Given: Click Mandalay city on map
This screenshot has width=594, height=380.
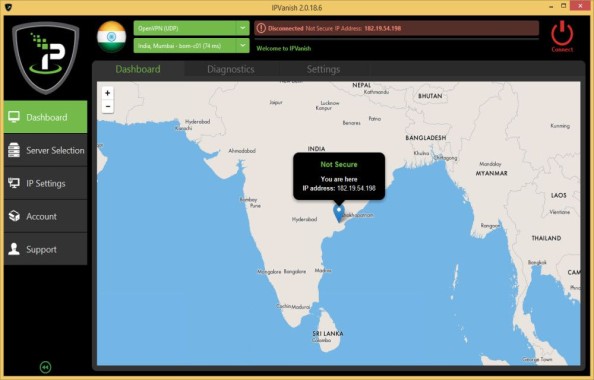Looking at the screenshot, I should [490, 164].
